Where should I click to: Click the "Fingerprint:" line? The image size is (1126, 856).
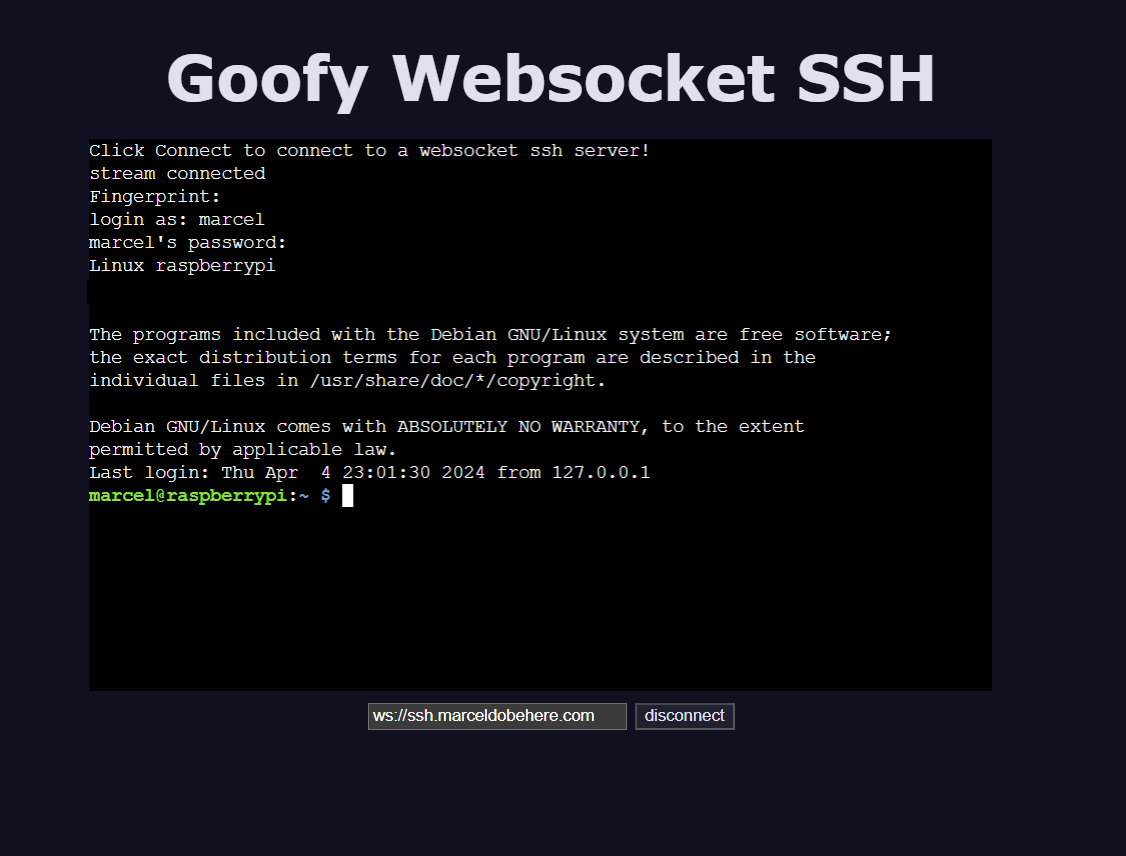(x=154, y=197)
